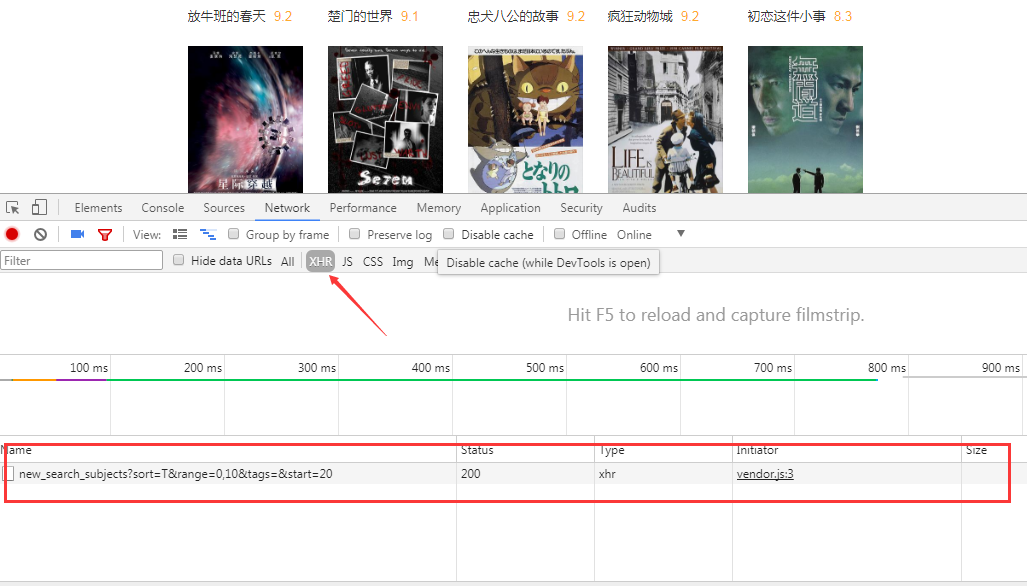
Task: Sort by the Initiator column header
Action: (847, 450)
